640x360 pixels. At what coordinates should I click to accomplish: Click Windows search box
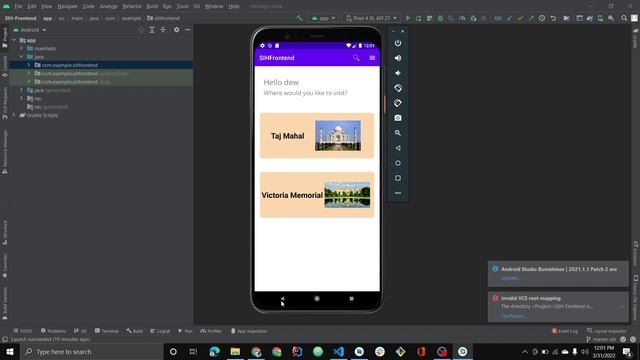(91, 351)
